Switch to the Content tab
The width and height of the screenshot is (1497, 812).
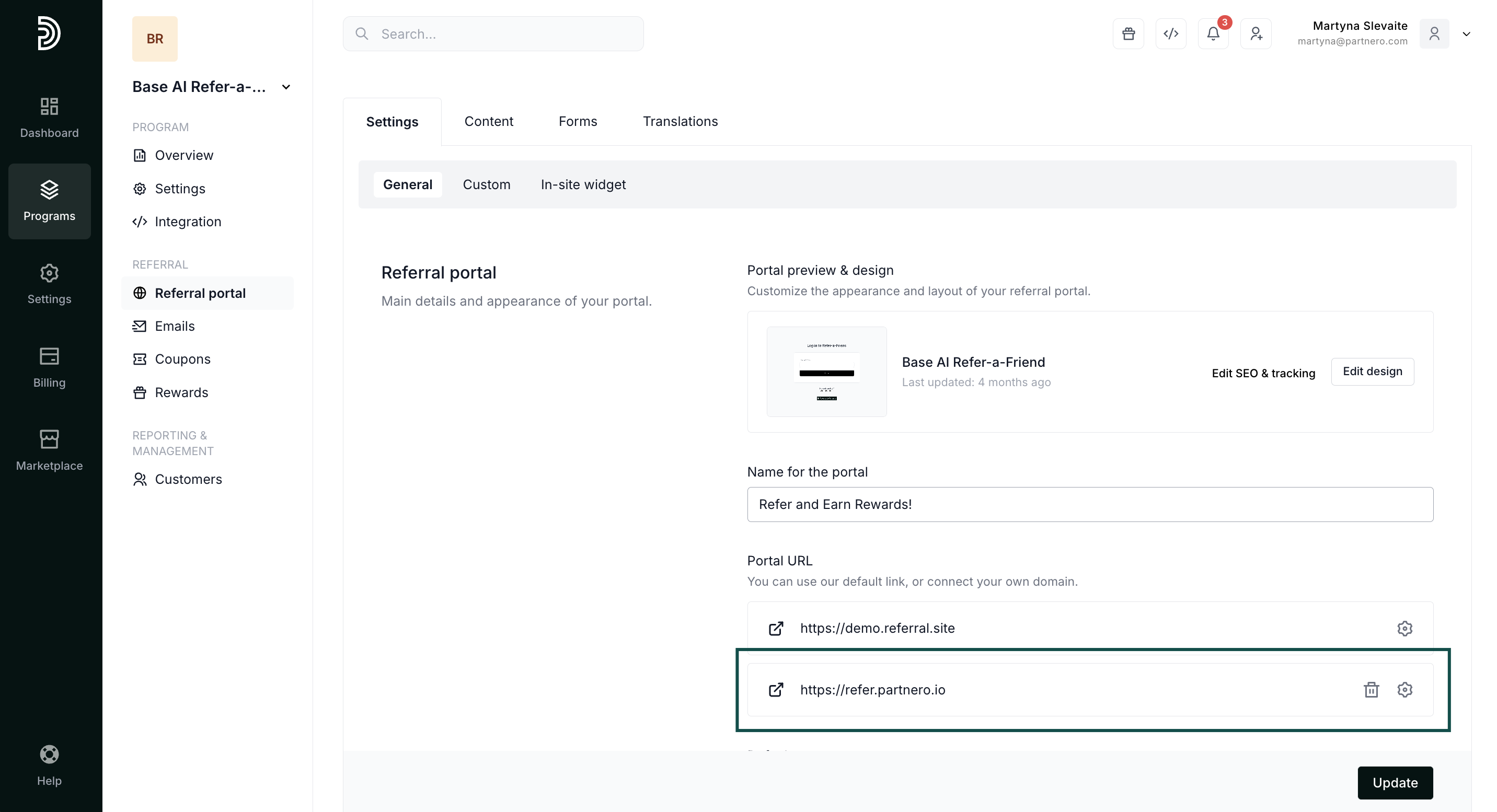pyautogui.click(x=488, y=121)
